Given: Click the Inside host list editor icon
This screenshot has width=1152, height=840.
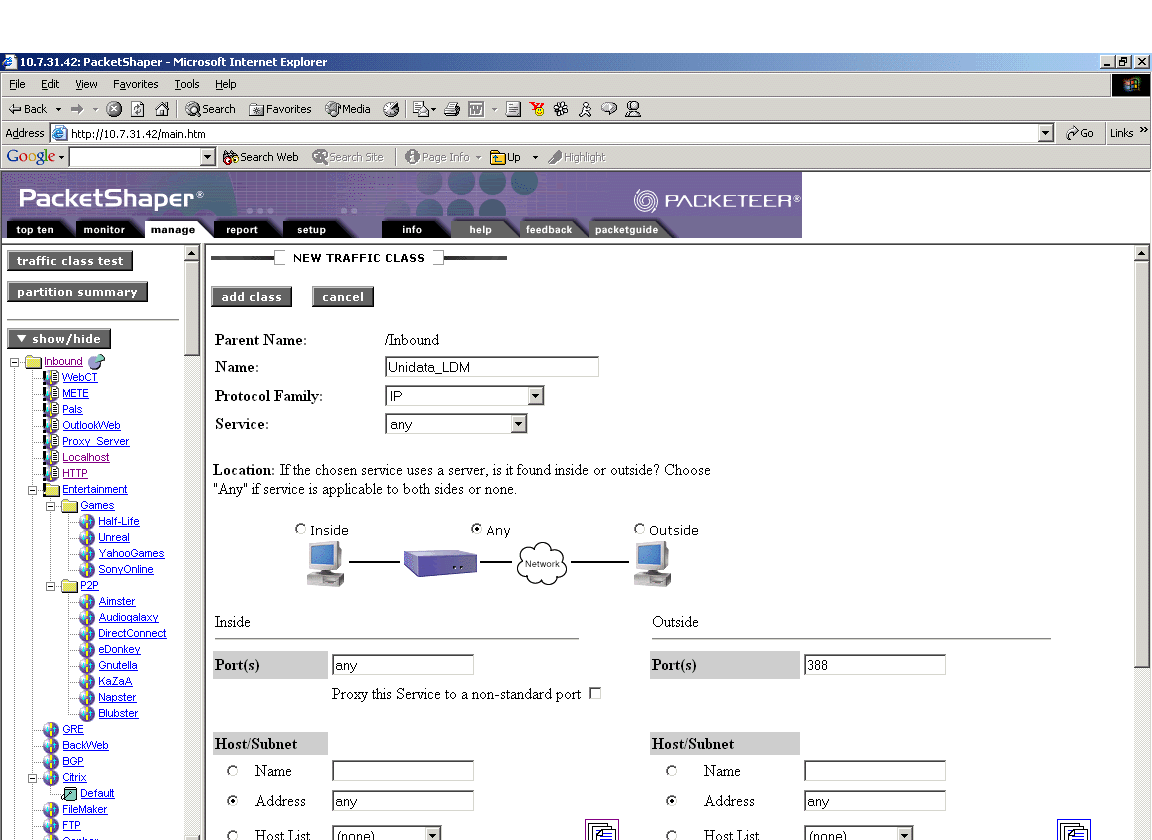Looking at the screenshot, I should 602,831.
